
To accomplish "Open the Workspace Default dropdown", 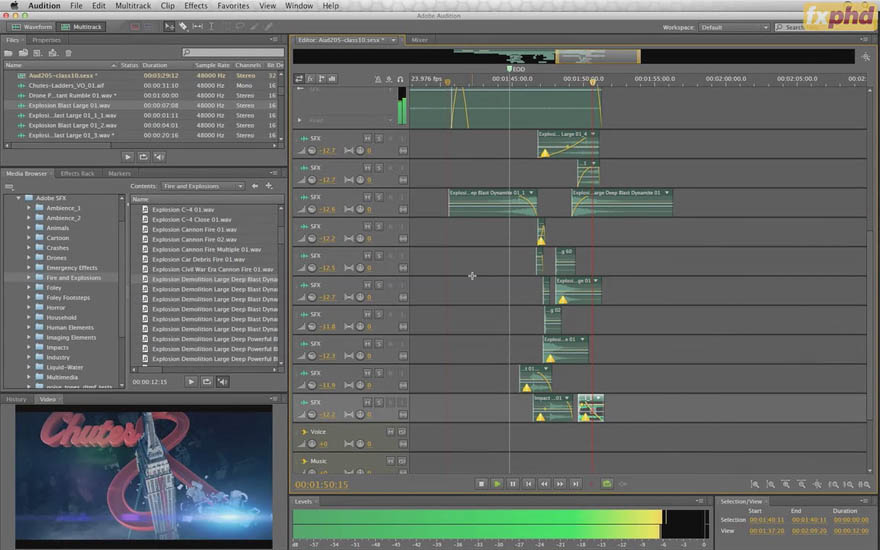I will 734,27.
